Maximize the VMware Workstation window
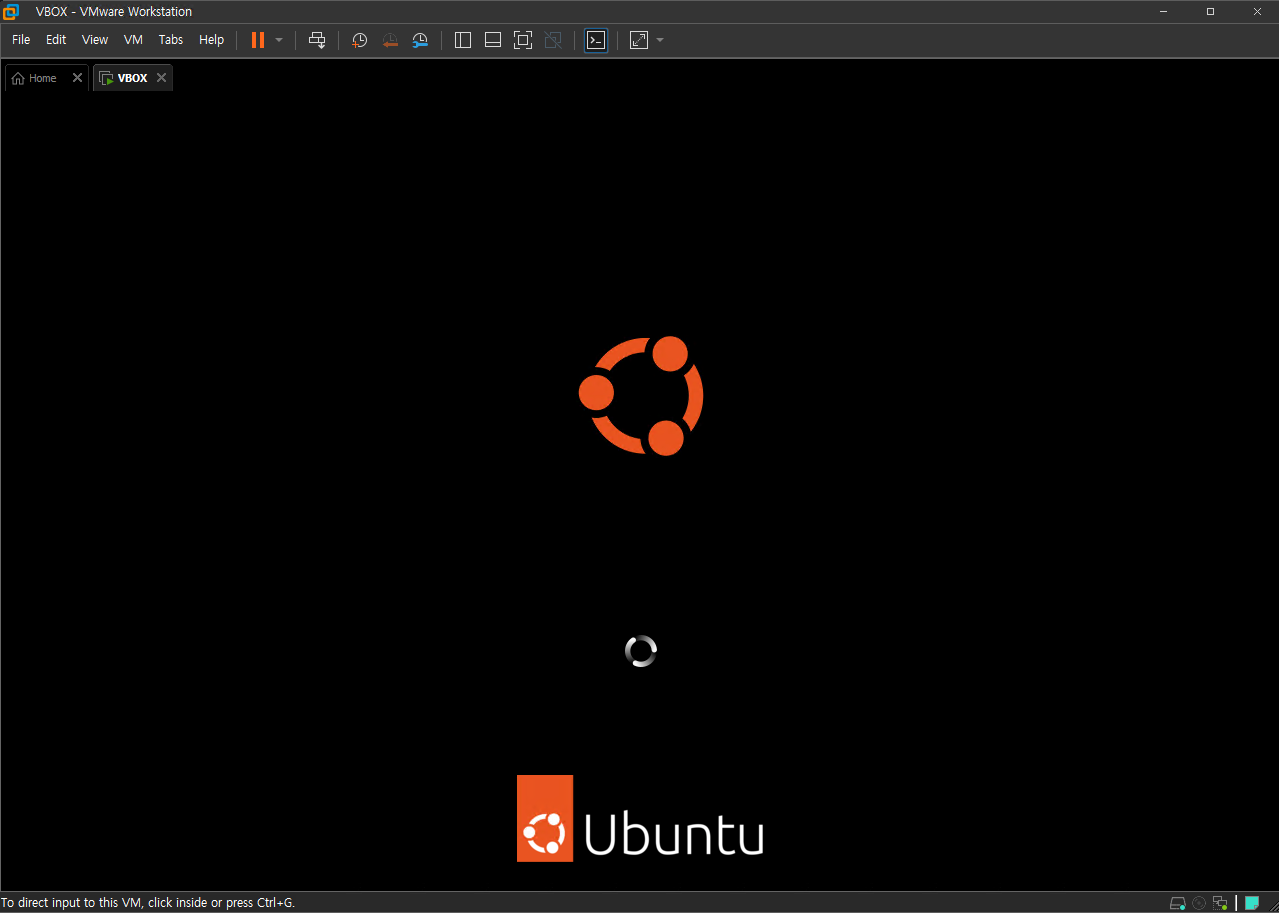The width and height of the screenshot is (1279, 913). point(1210,12)
